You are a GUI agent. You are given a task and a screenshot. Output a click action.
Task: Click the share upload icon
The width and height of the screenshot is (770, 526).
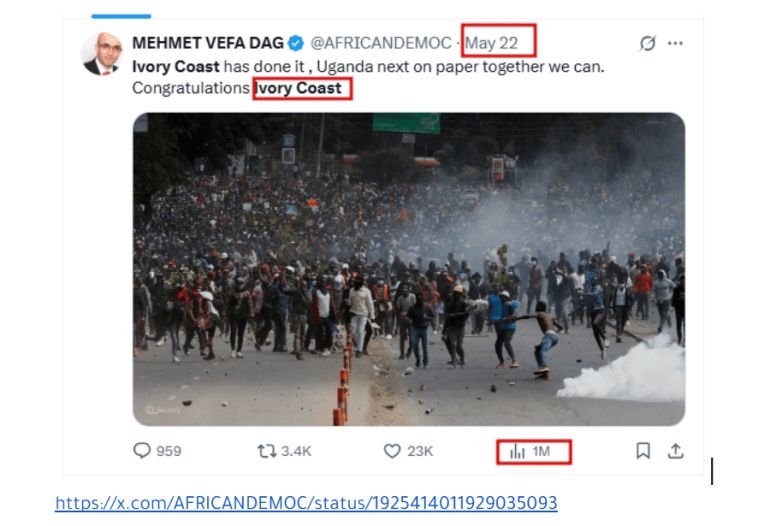tap(676, 450)
